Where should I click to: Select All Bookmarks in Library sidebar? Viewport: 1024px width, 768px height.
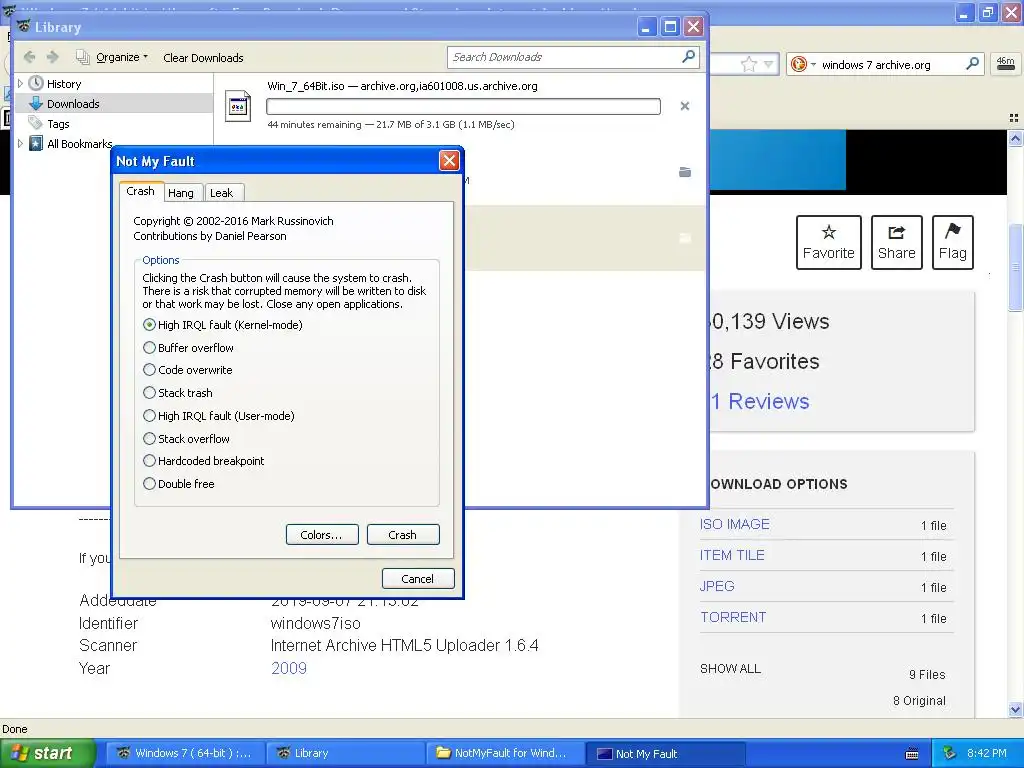click(79, 144)
